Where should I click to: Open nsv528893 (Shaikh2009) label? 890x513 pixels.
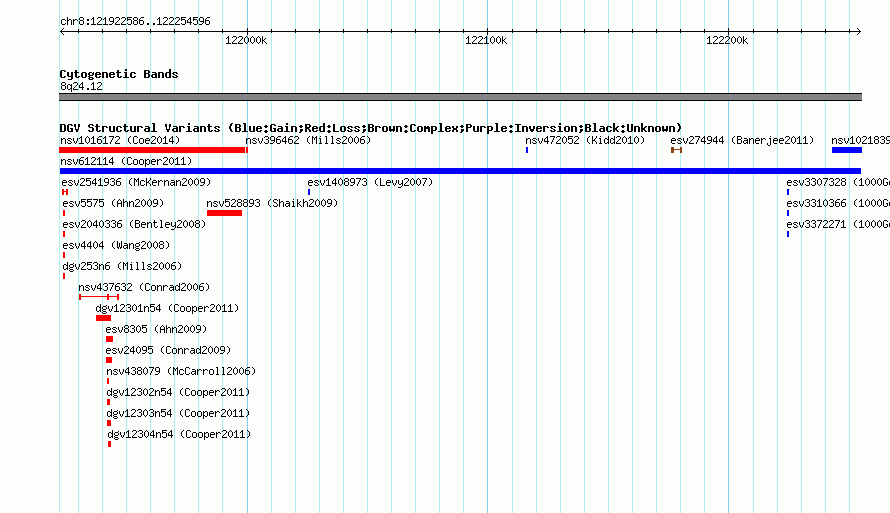(x=272, y=203)
